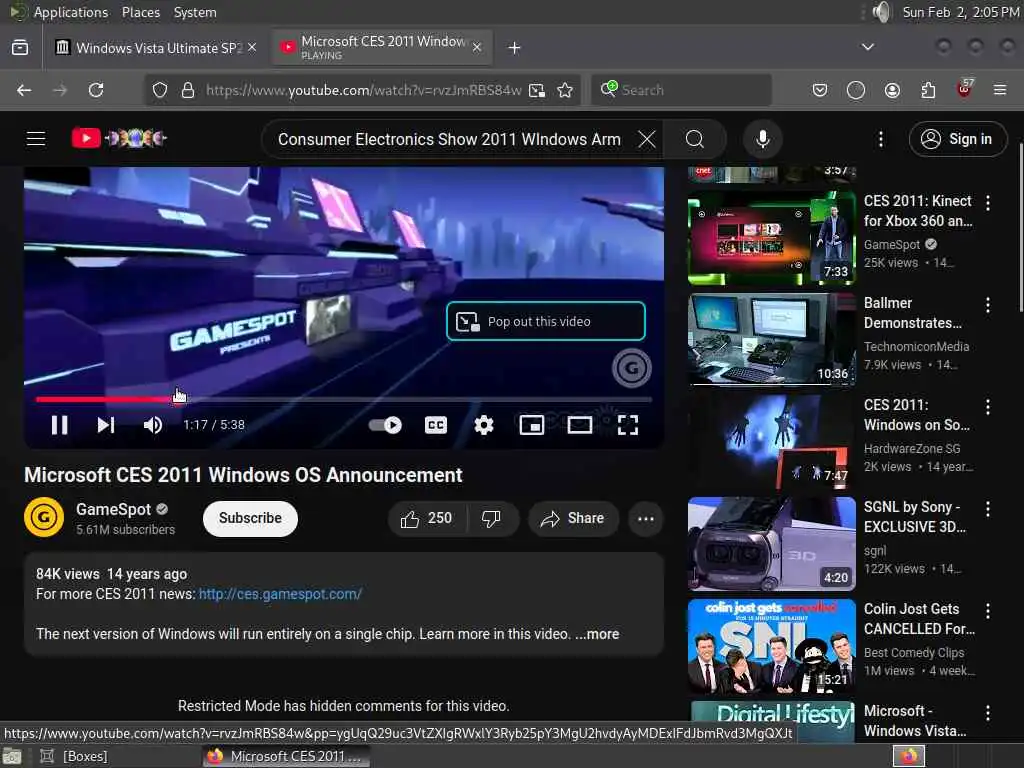This screenshot has width=1024, height=768.
Task: Bookmark this page with star
Action: tap(566, 90)
